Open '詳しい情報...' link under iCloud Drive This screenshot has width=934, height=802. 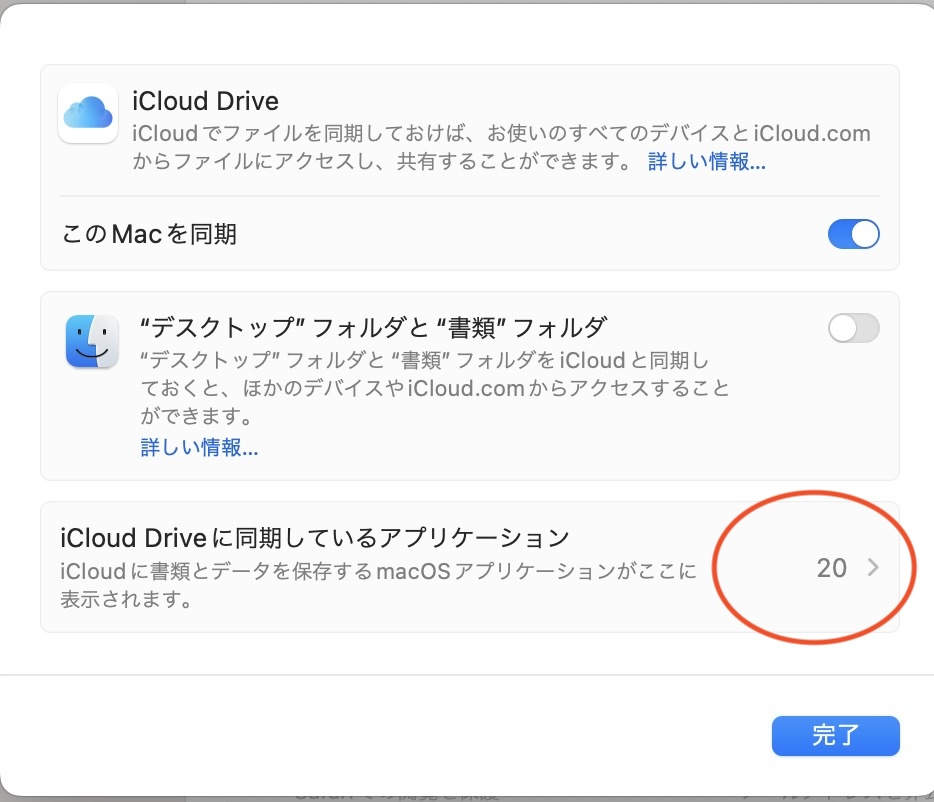(706, 161)
